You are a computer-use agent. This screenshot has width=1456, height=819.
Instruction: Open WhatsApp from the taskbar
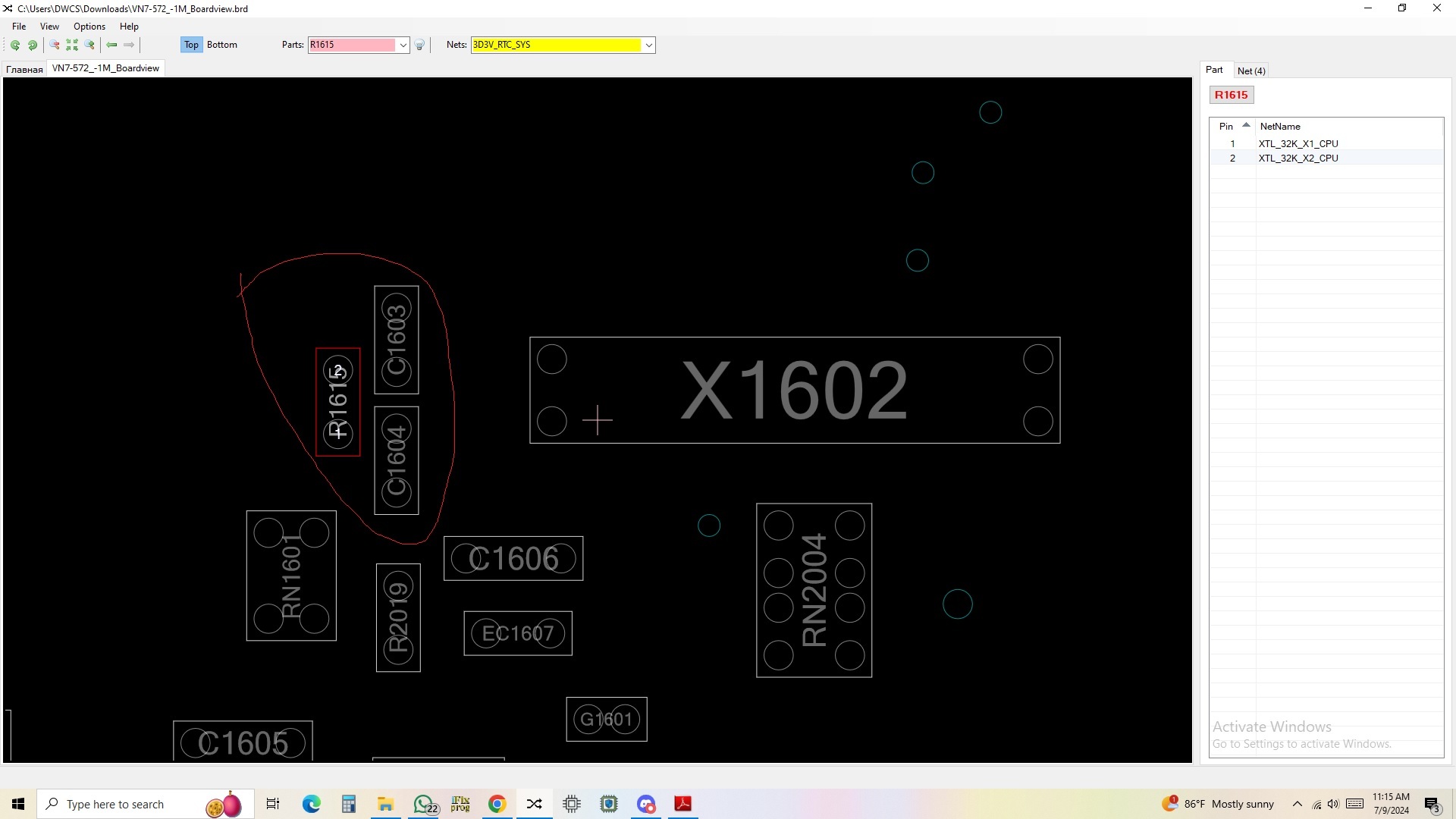click(424, 804)
